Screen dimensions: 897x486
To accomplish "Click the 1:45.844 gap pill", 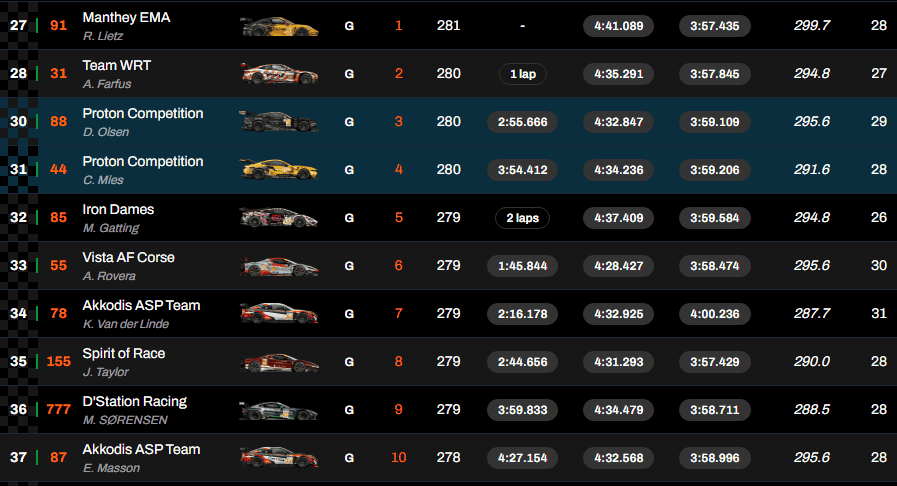I will click(522, 266).
